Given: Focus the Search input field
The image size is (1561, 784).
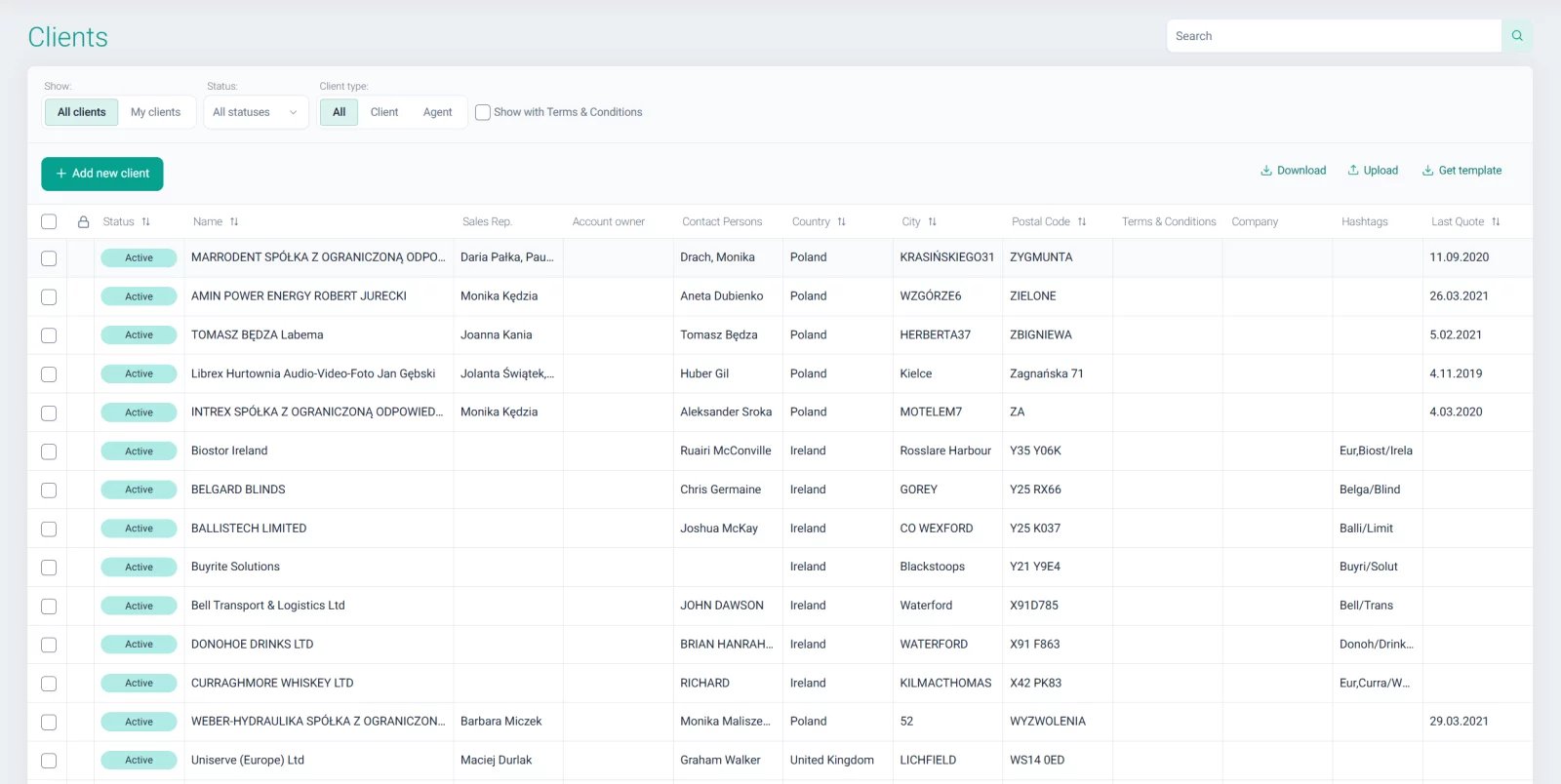Looking at the screenshot, I should point(1334,36).
